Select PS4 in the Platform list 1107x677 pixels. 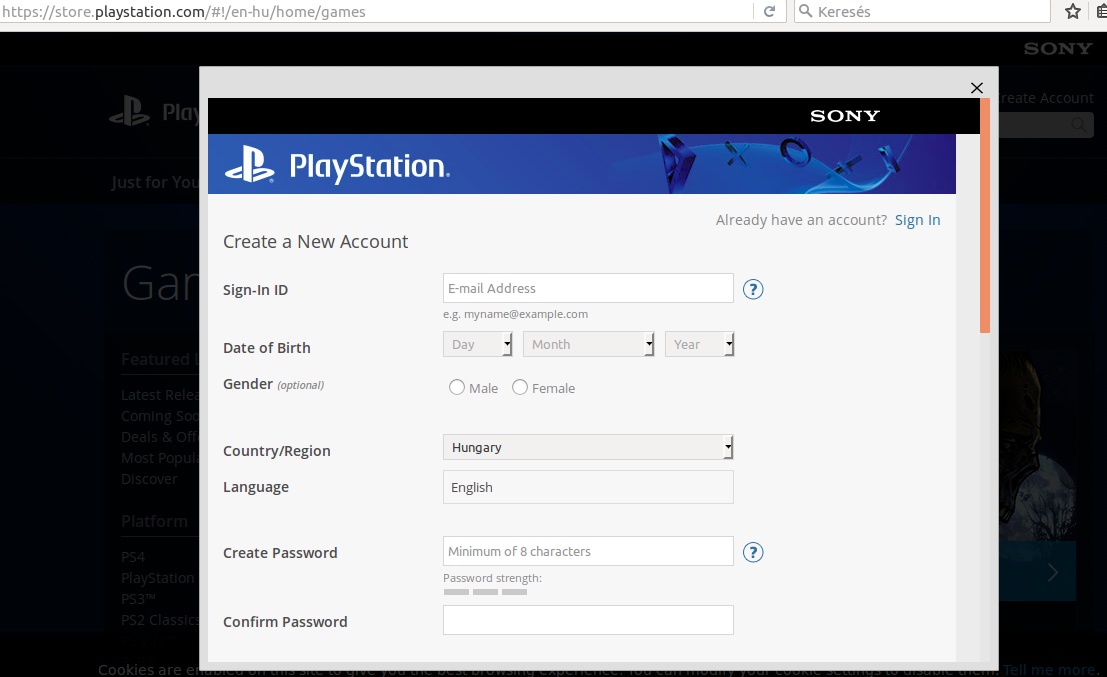pos(133,557)
